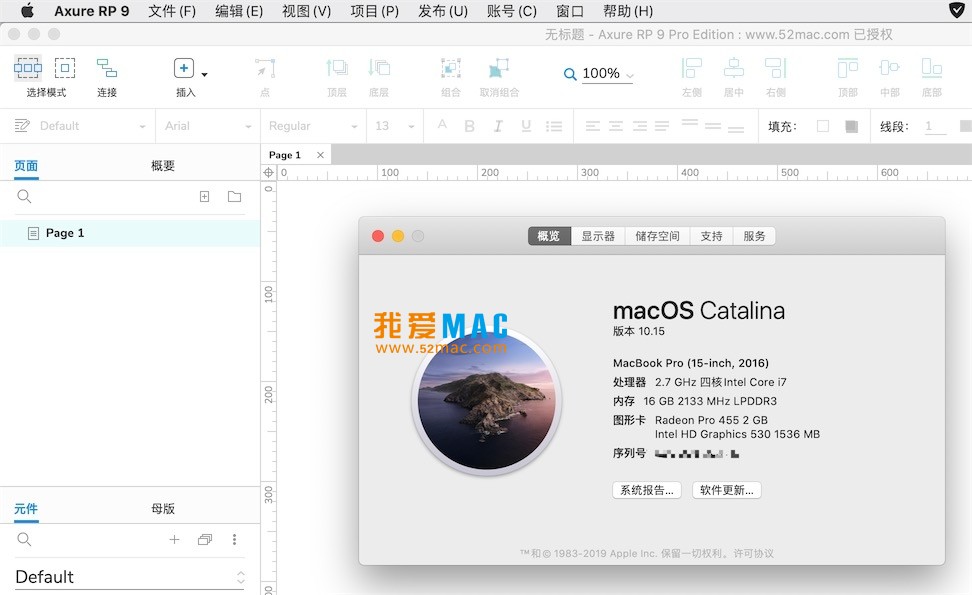Select the intersected selection mode icon
This screenshot has width=972, height=595.
28,68
